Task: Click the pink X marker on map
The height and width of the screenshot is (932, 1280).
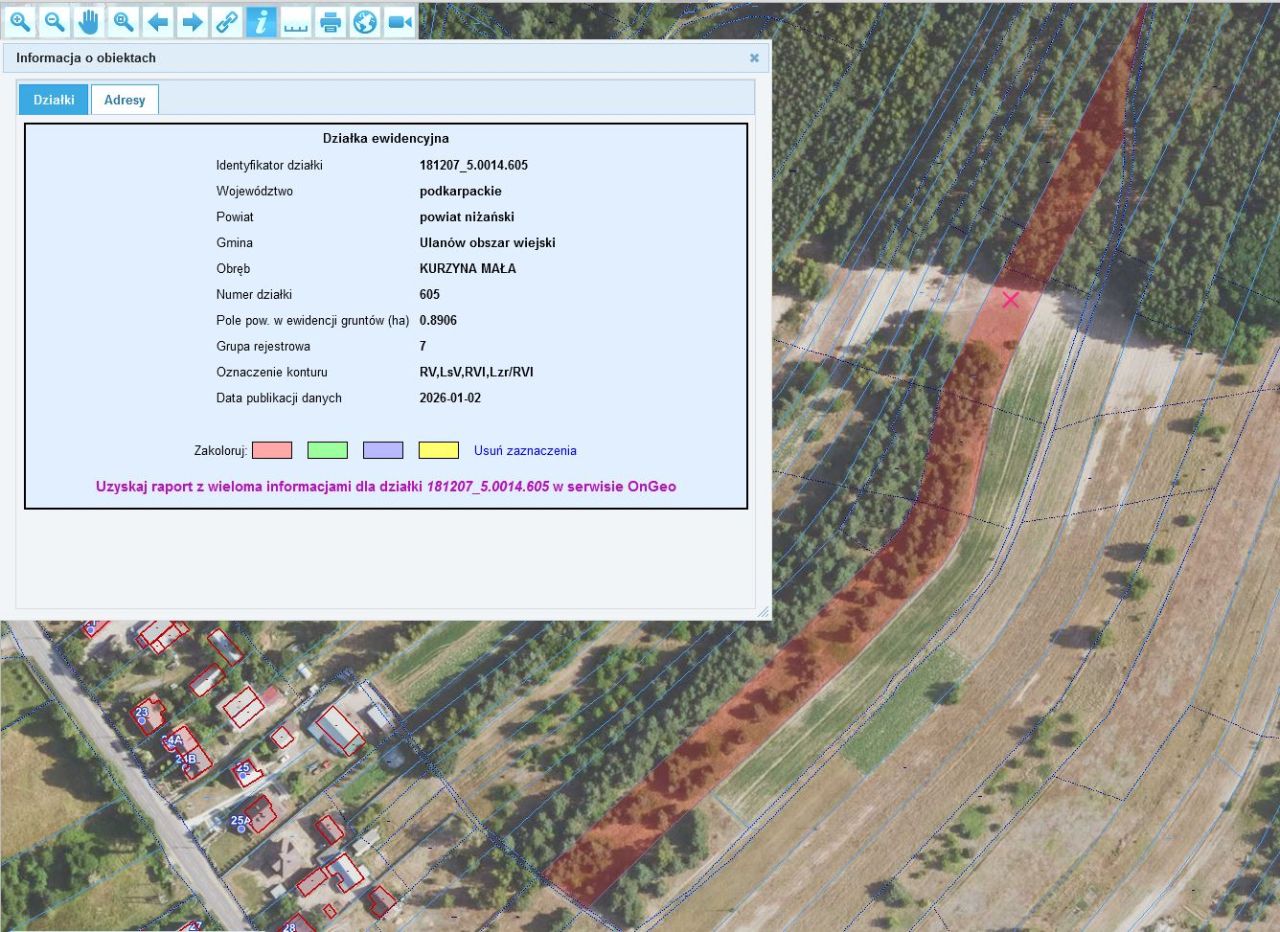Action: 1011,299
